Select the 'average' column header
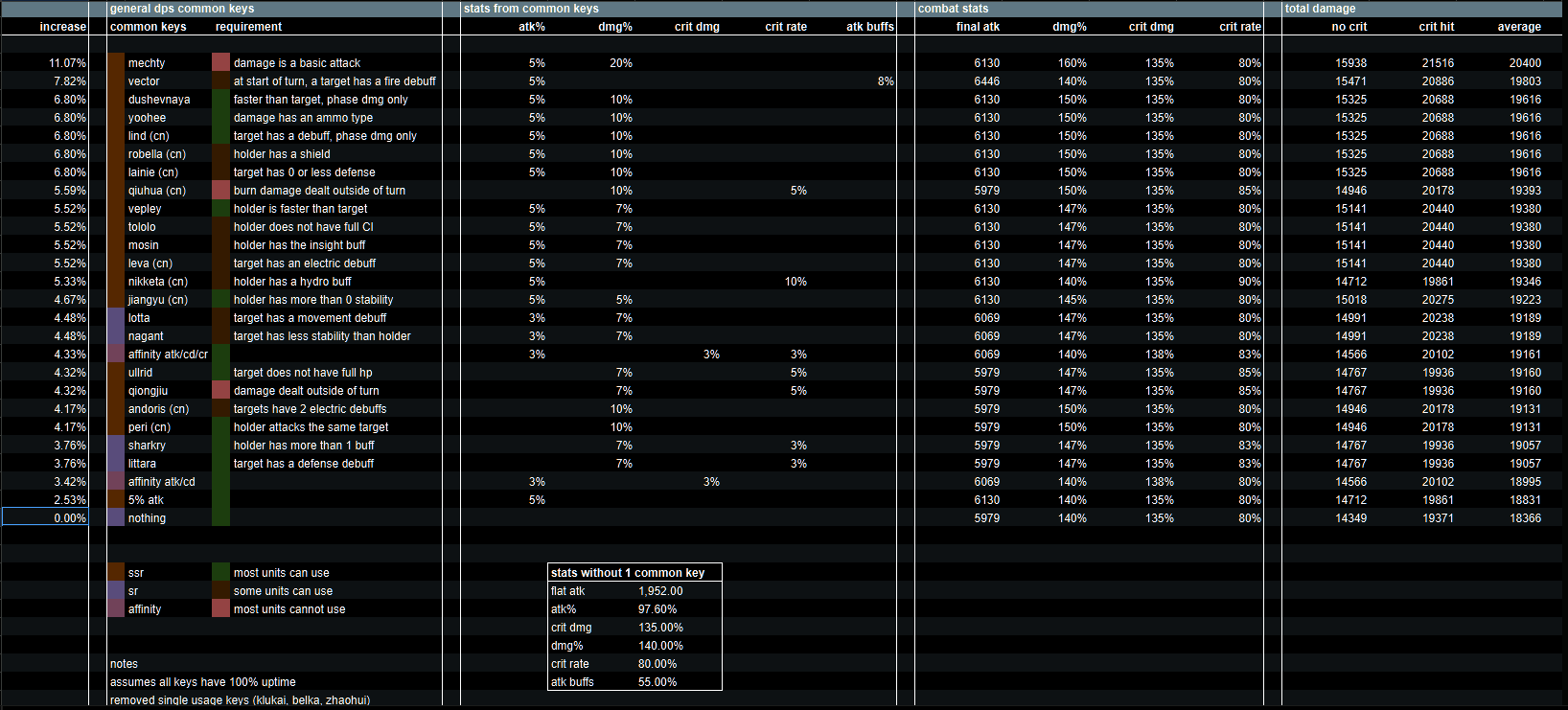This screenshot has height=710, width=1568. [1519, 27]
